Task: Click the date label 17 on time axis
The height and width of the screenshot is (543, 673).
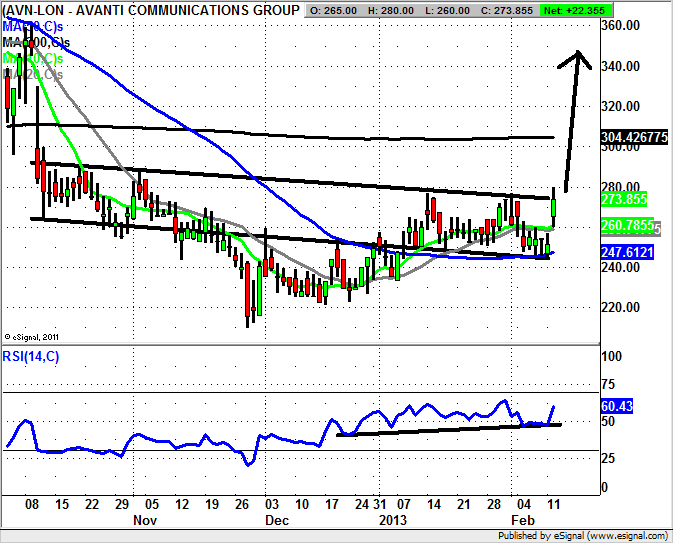Action: coord(331,504)
